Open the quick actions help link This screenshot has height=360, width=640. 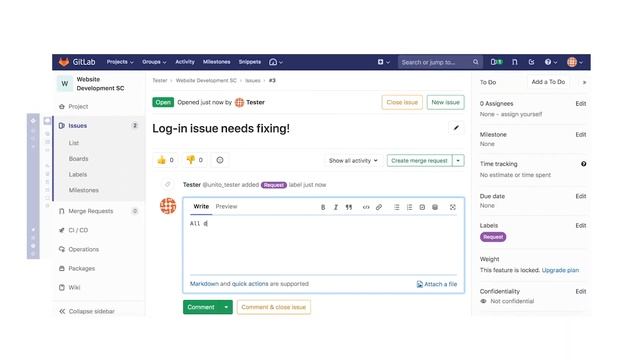tap(250, 284)
